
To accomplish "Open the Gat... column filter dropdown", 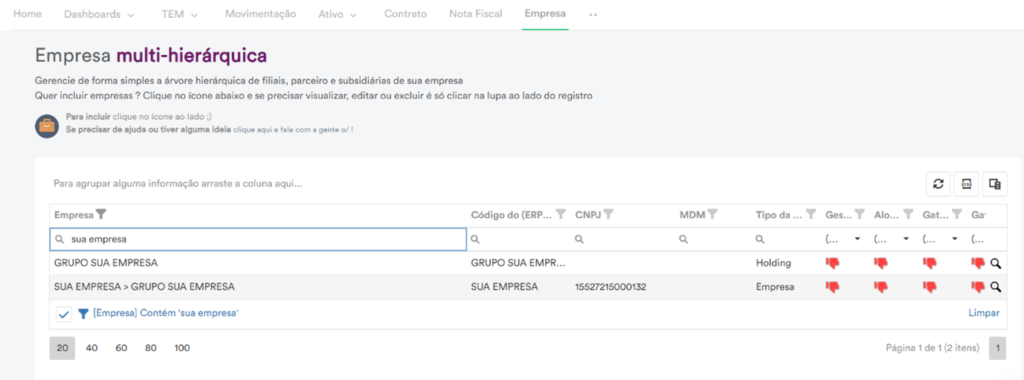I will pos(955,240).
